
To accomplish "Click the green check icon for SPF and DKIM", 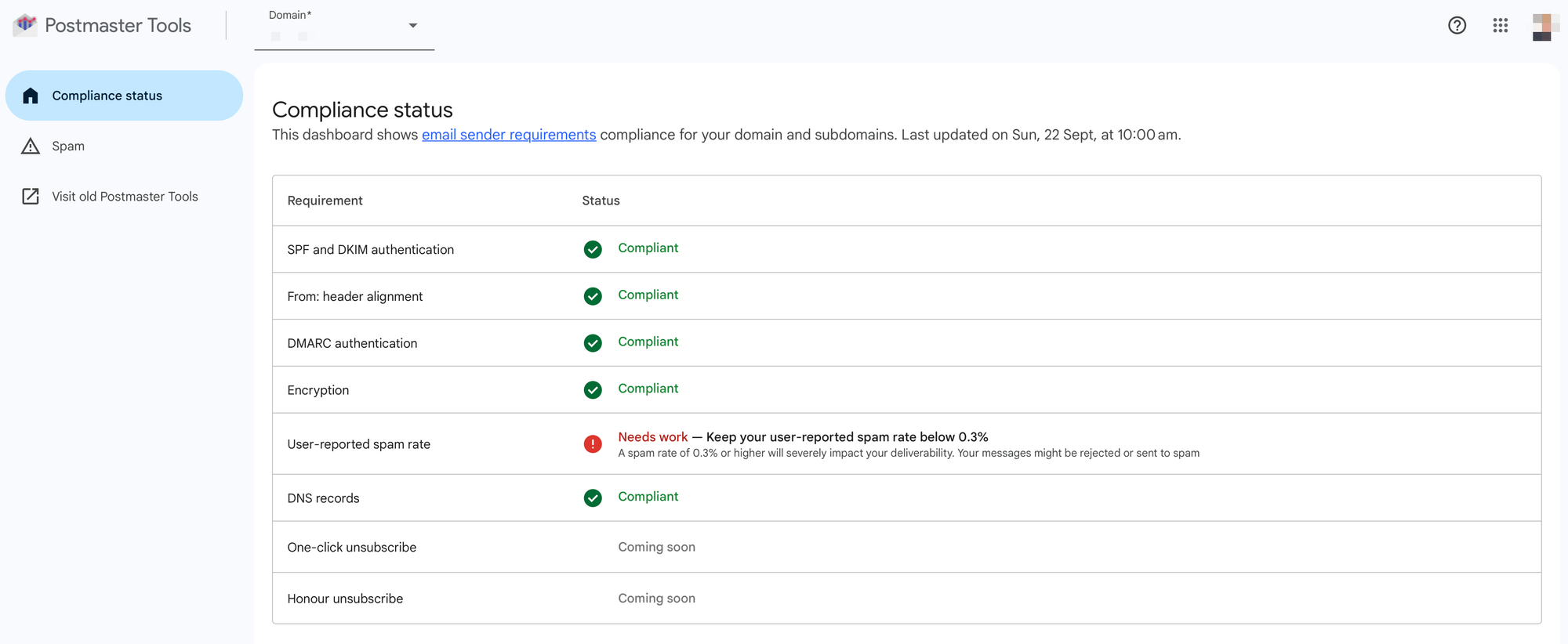I will [593, 249].
